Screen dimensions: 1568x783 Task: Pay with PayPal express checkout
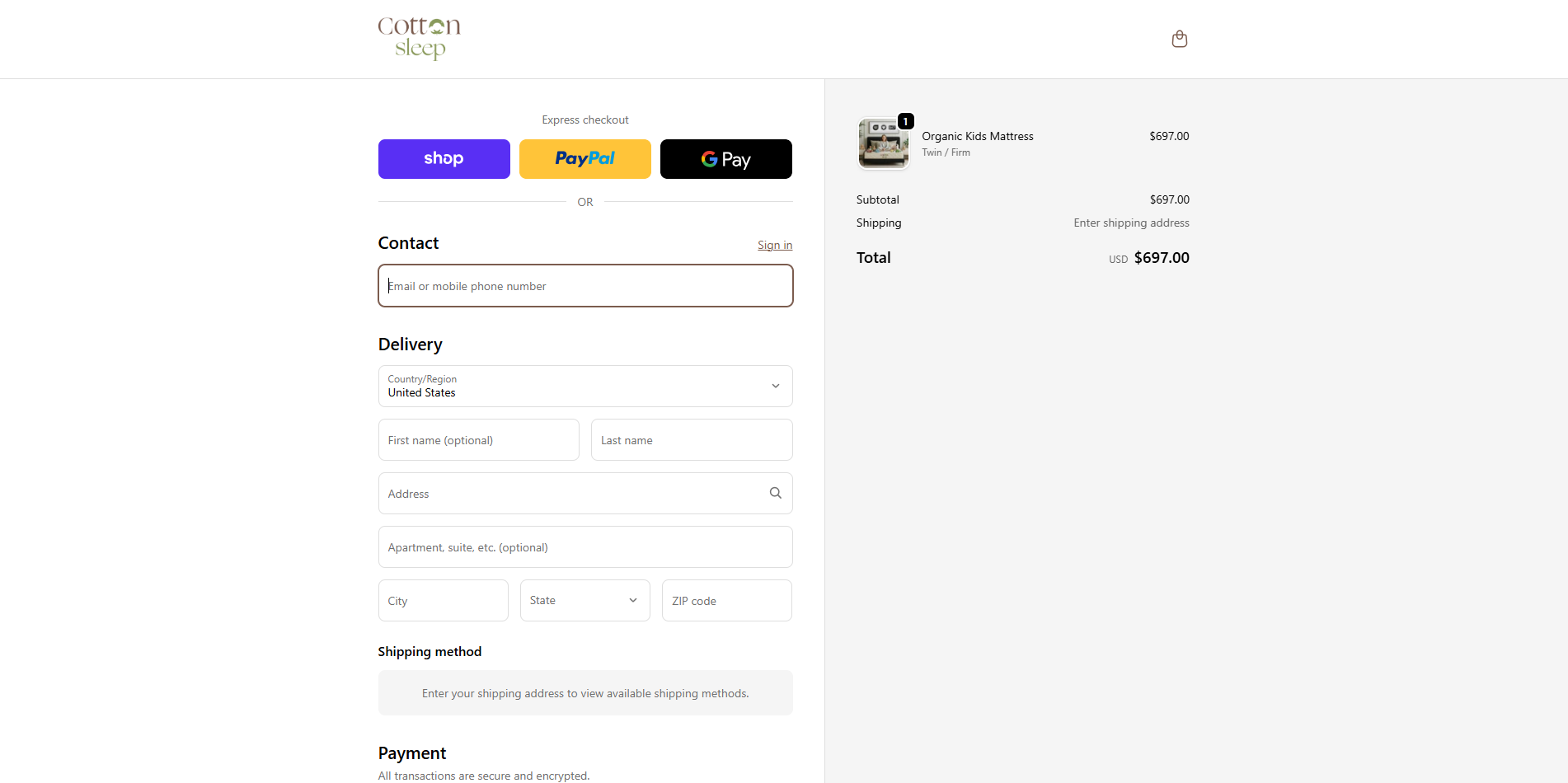[x=584, y=158]
